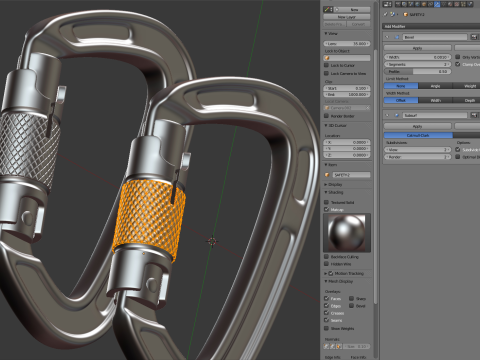Click the Convert button

click(x=359, y=24)
